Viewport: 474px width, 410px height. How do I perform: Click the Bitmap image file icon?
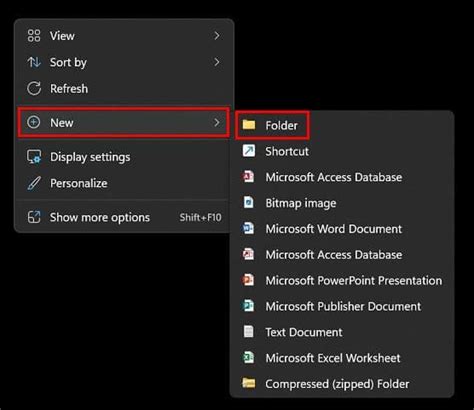249,202
